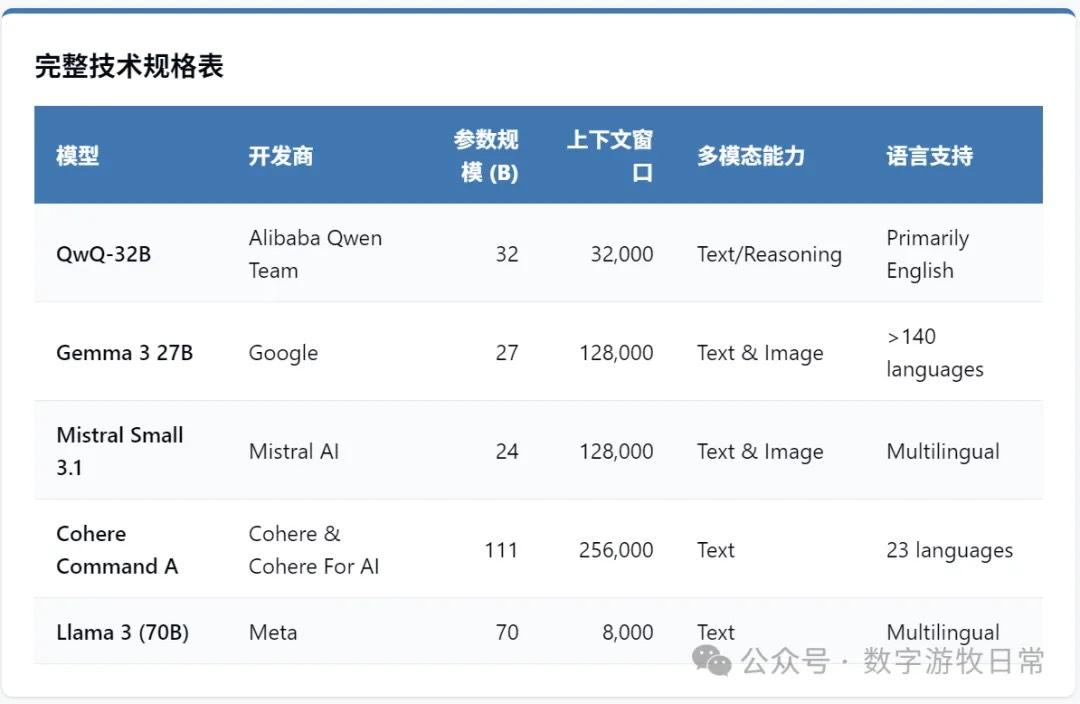Click the Cohere Command A model name
Viewport: 1080px width, 704px height.
coord(117,550)
